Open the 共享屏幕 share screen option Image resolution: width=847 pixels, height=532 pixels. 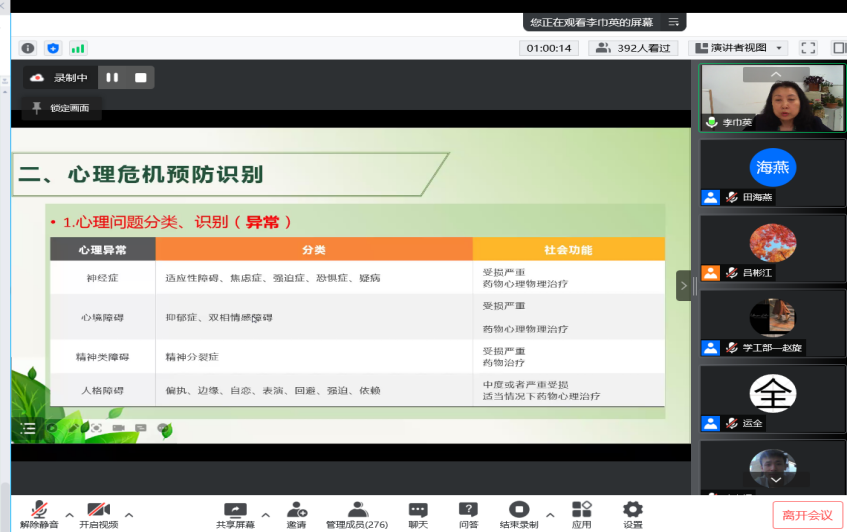point(235,515)
